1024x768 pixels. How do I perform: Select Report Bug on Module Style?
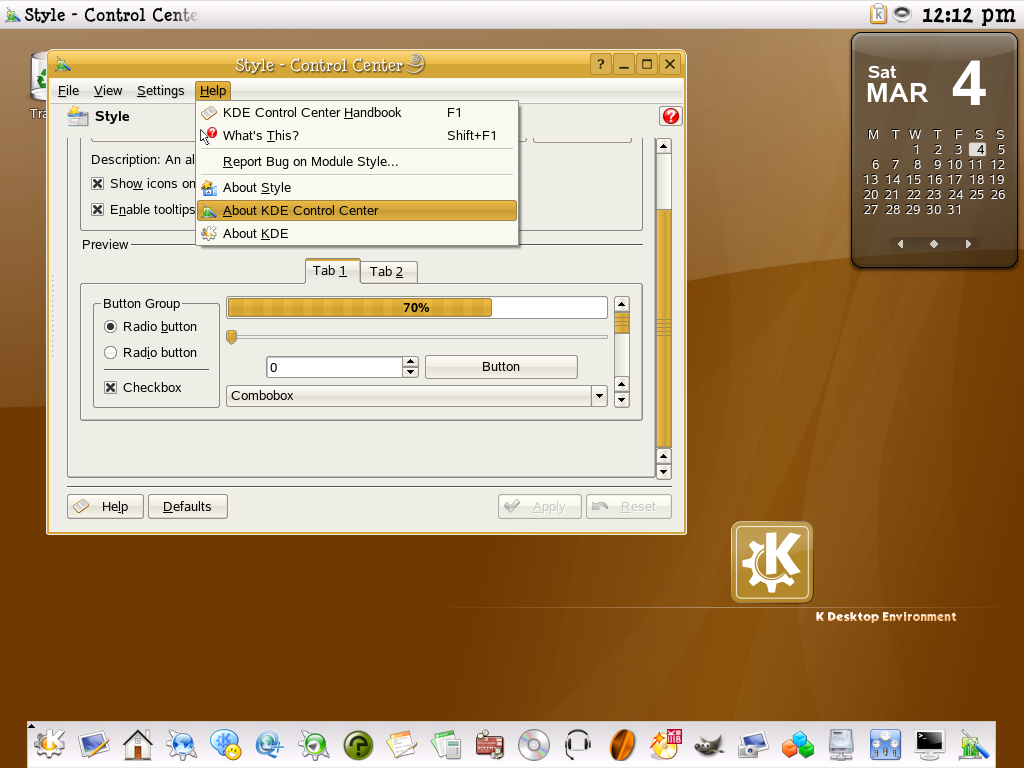click(x=357, y=161)
